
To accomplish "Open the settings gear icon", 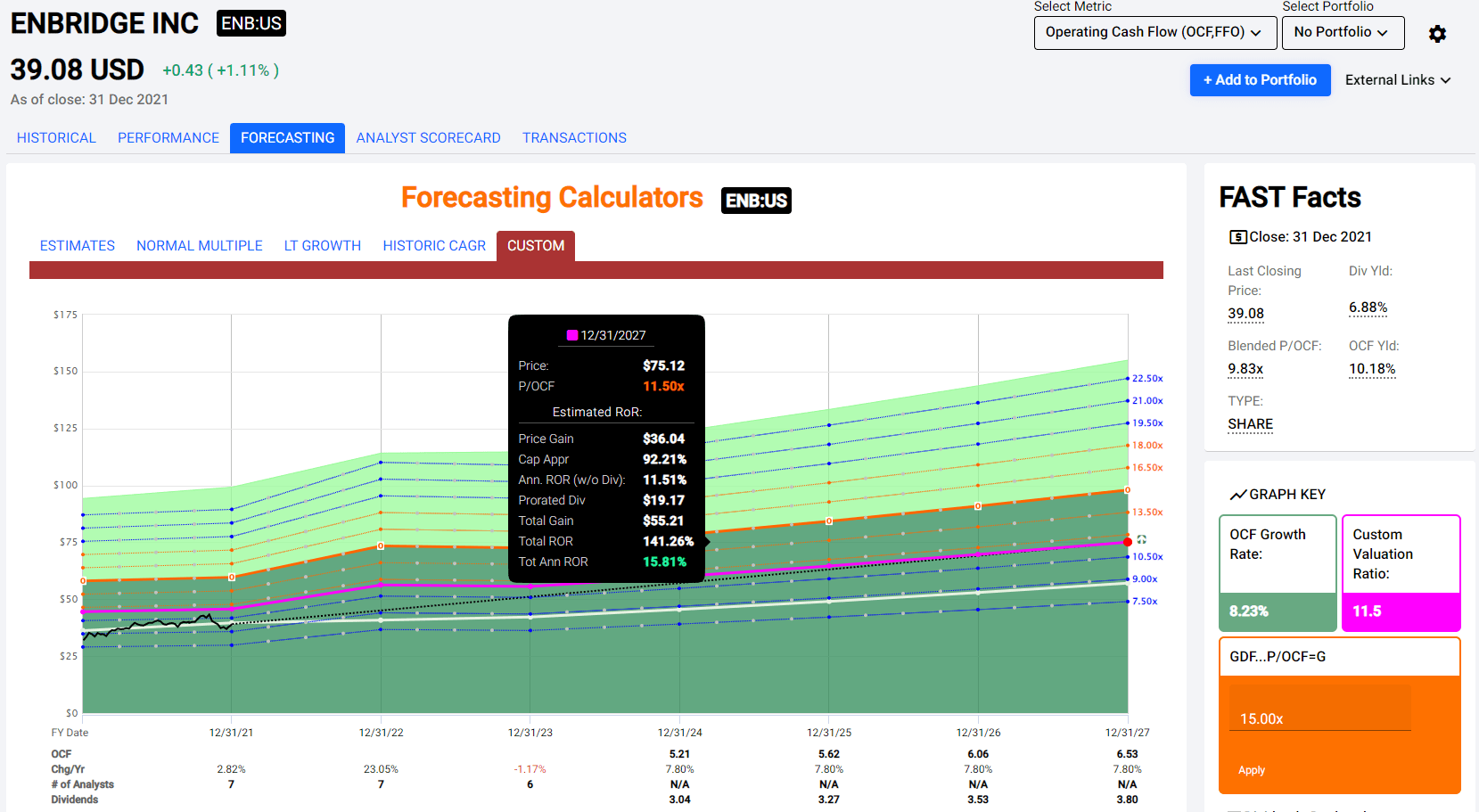I will [x=1437, y=34].
